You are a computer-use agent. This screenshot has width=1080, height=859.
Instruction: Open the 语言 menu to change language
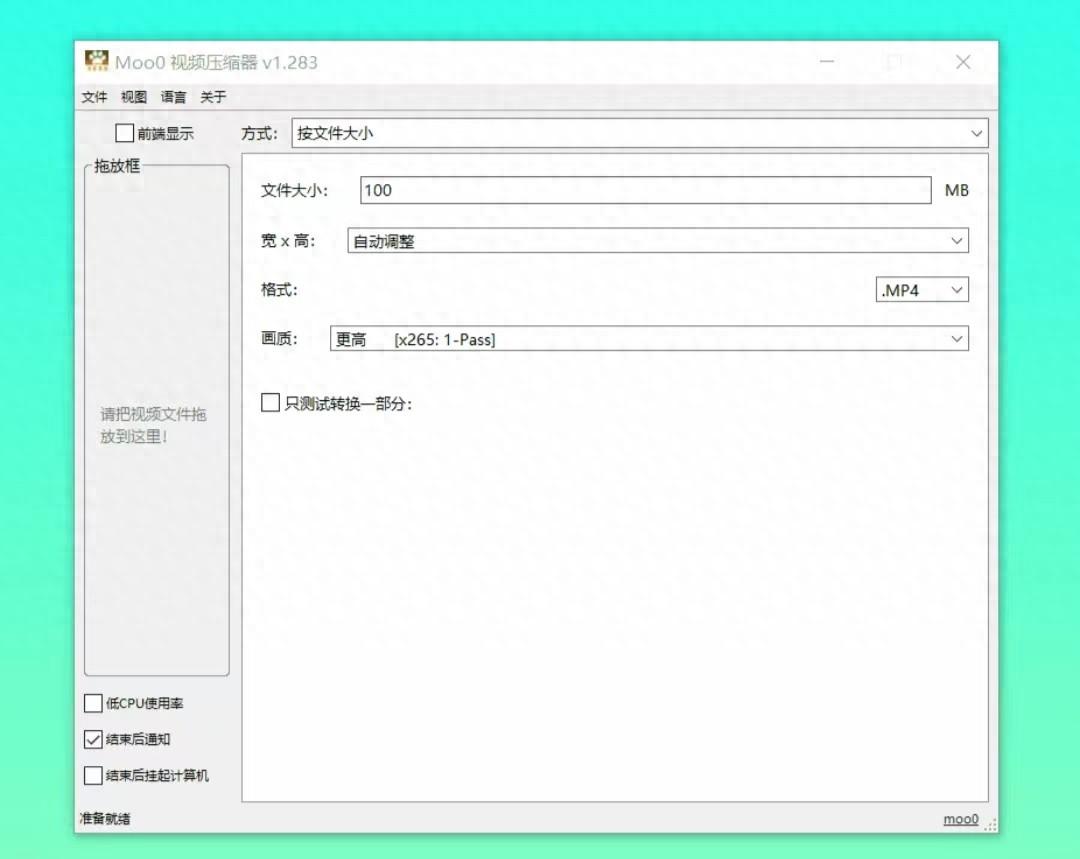click(x=173, y=97)
